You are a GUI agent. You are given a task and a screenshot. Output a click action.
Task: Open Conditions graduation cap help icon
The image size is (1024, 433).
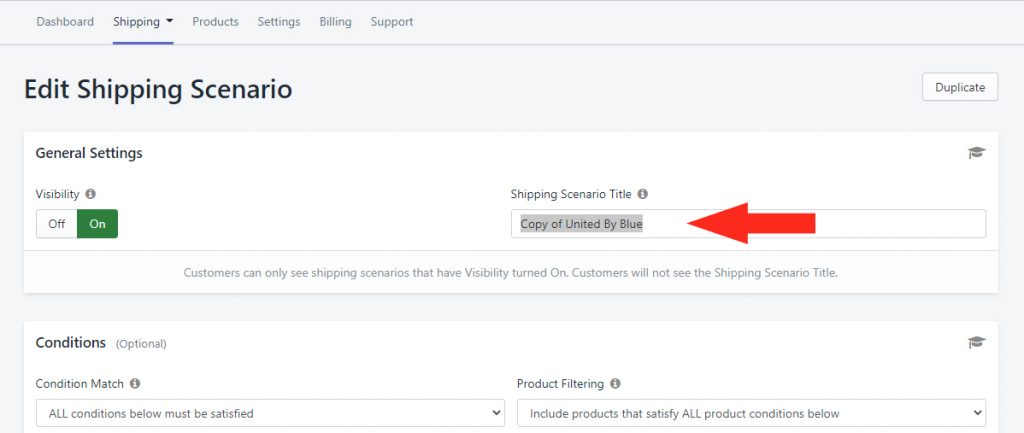click(x=976, y=342)
